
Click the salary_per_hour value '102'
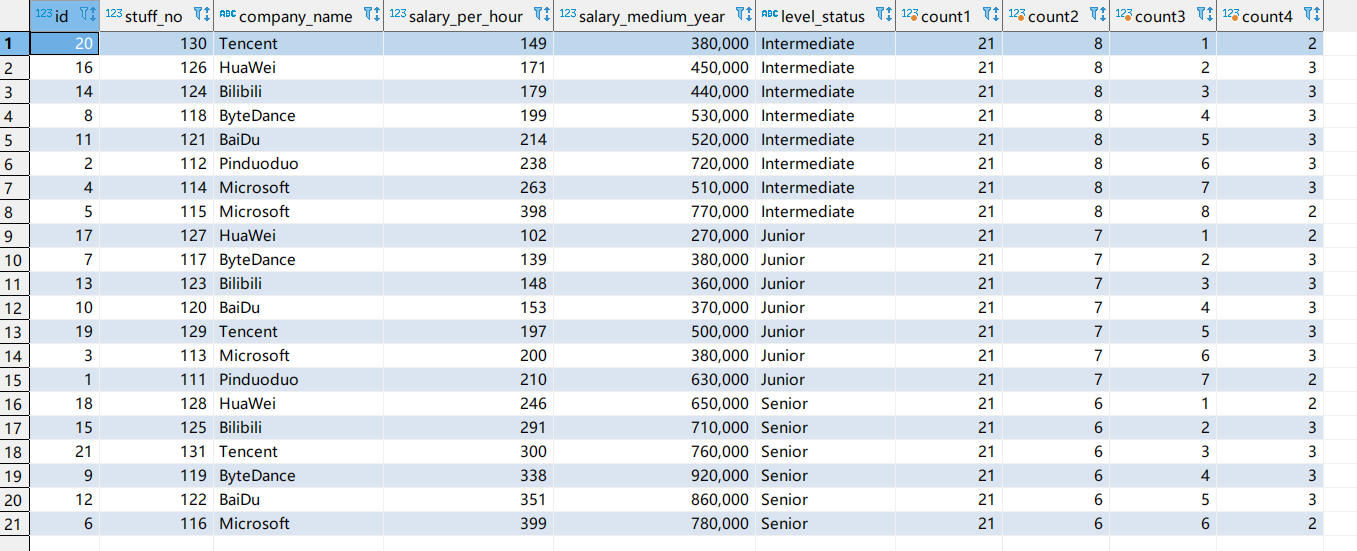(x=468, y=235)
